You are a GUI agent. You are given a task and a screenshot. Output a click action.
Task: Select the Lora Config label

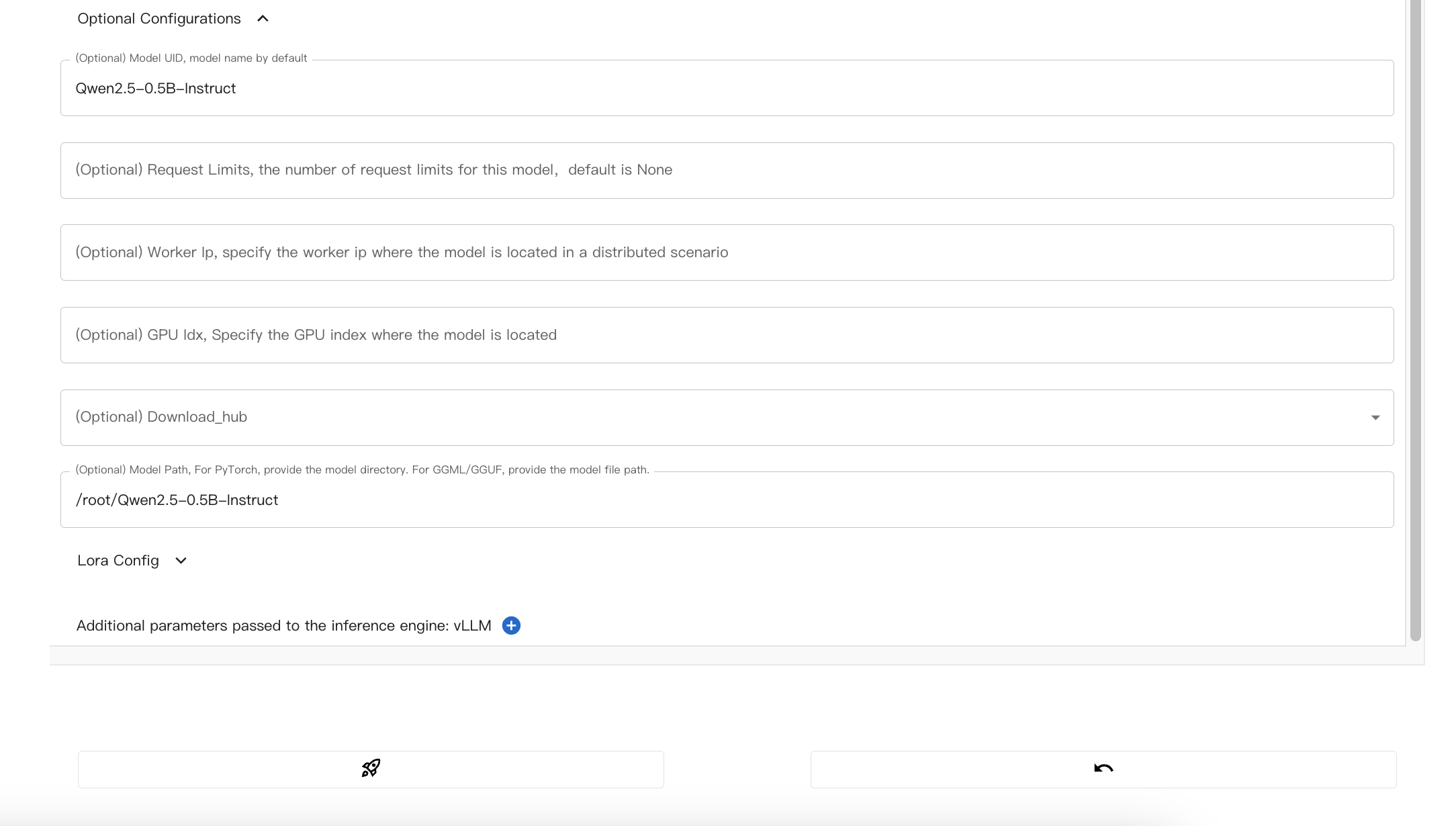click(118, 560)
